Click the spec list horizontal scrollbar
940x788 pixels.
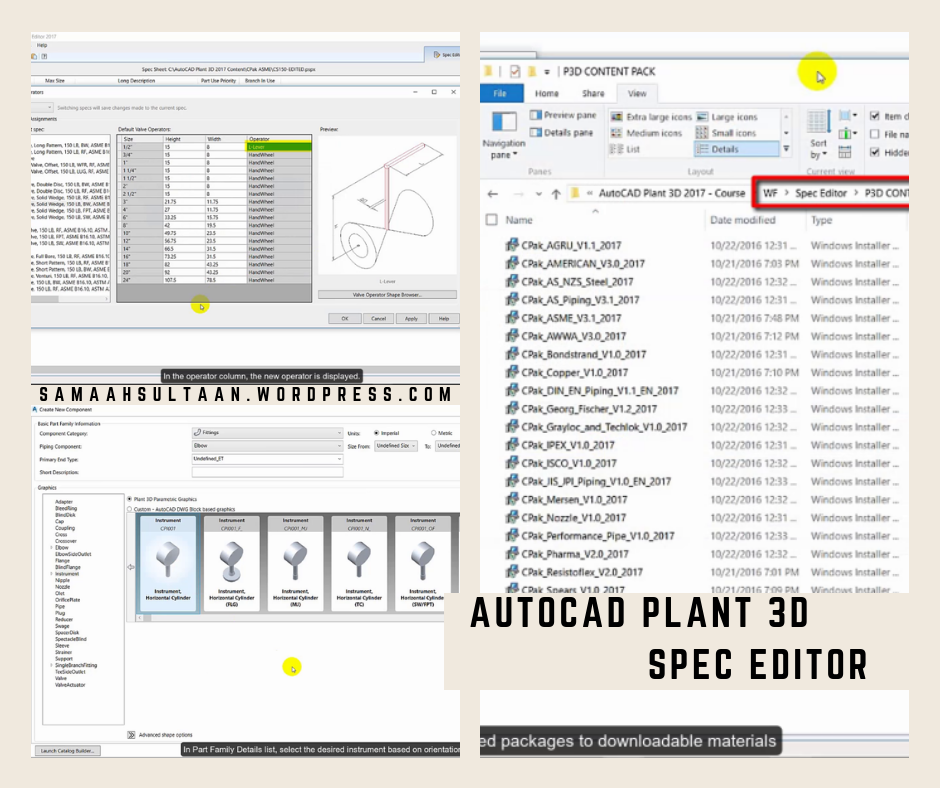pos(69,298)
